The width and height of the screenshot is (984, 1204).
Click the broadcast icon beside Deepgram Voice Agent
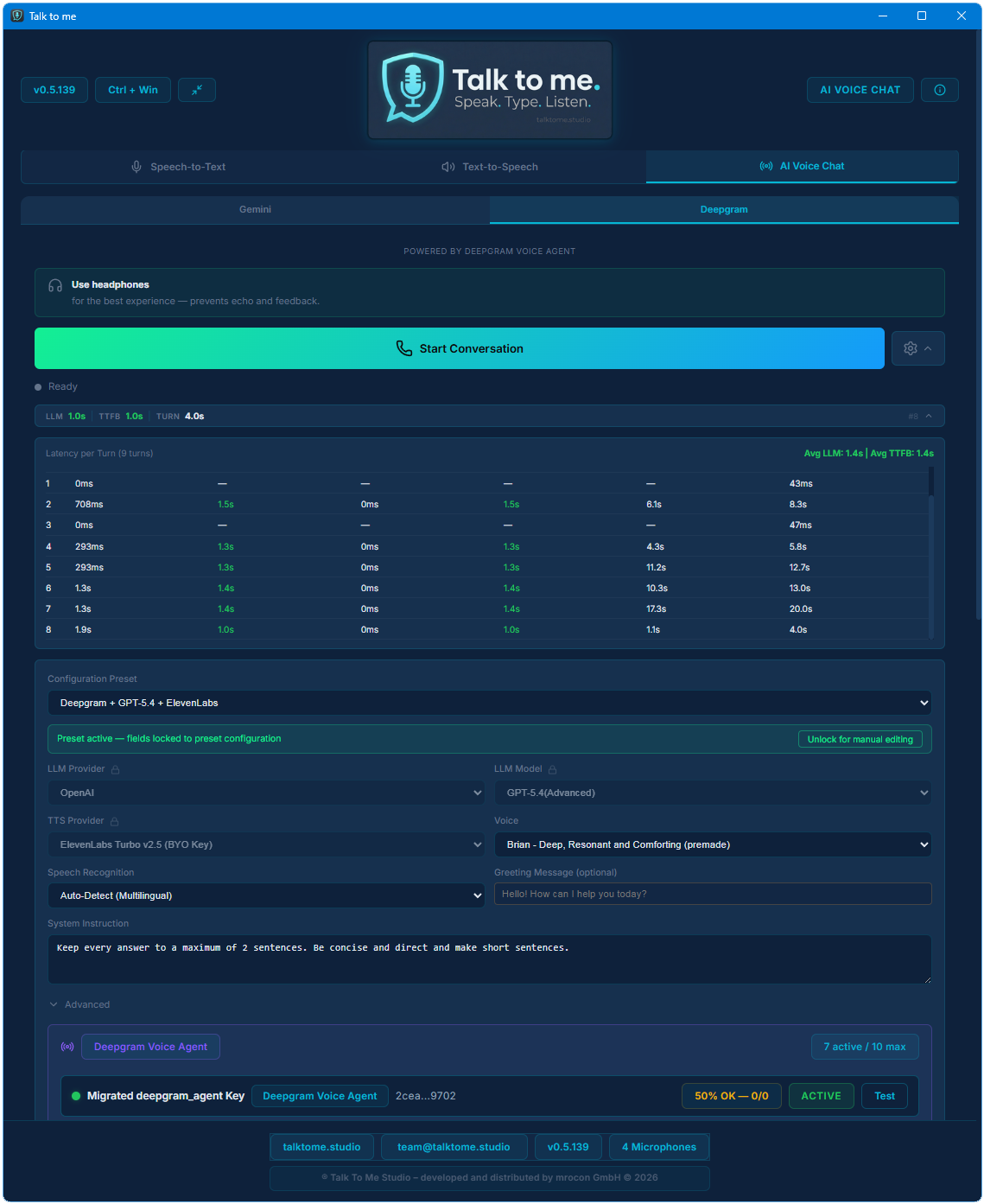click(67, 1047)
